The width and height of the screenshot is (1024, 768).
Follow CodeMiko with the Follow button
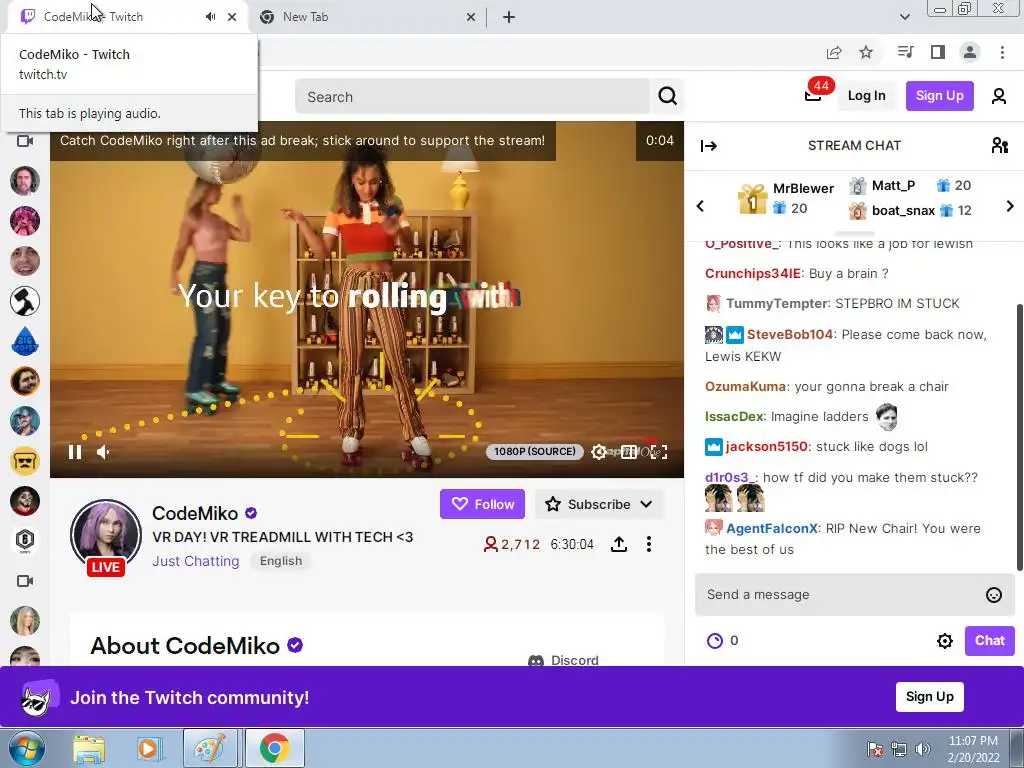pyautogui.click(x=482, y=504)
